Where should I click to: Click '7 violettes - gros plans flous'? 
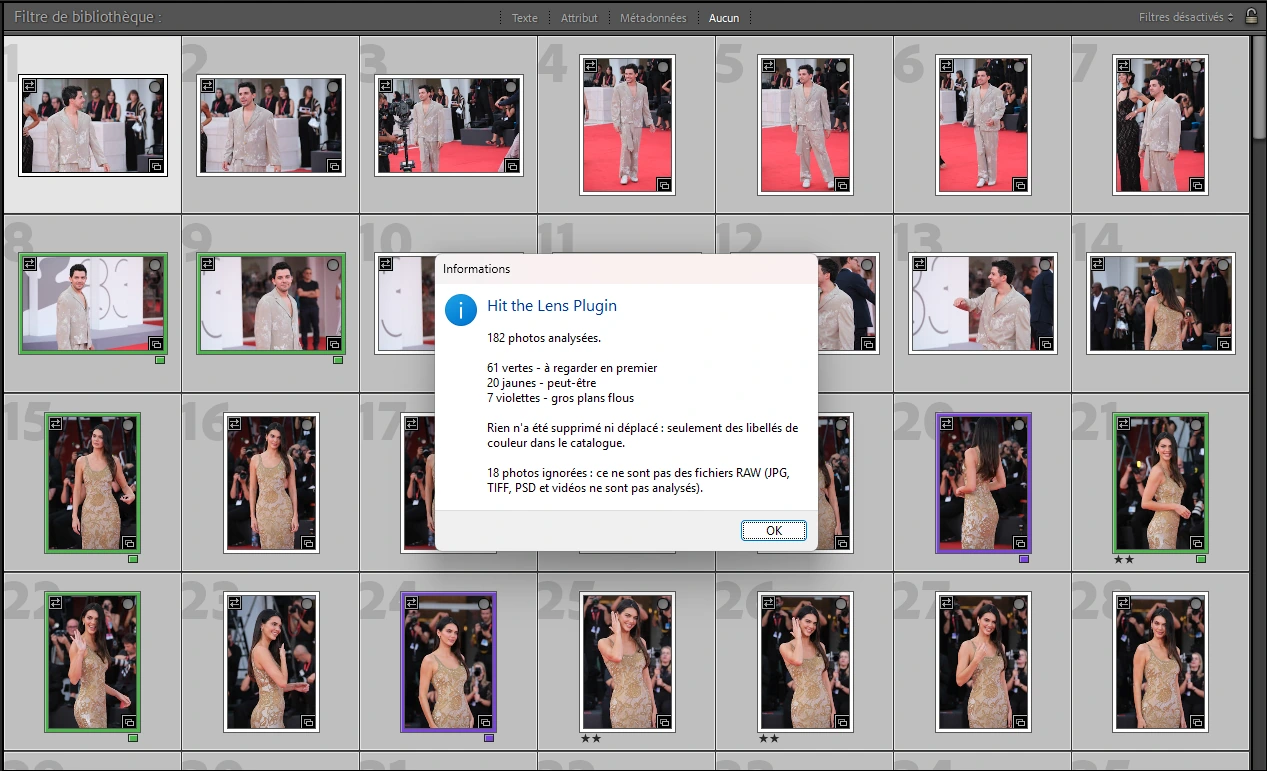coord(560,398)
